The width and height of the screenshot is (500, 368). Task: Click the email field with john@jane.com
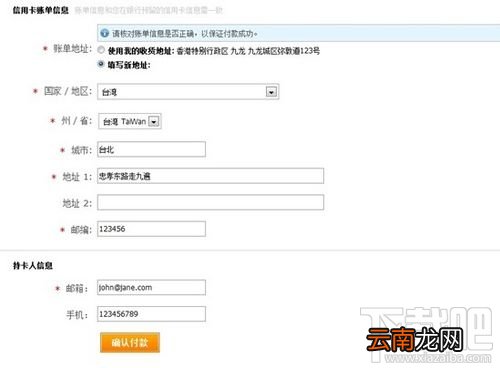tap(151, 287)
